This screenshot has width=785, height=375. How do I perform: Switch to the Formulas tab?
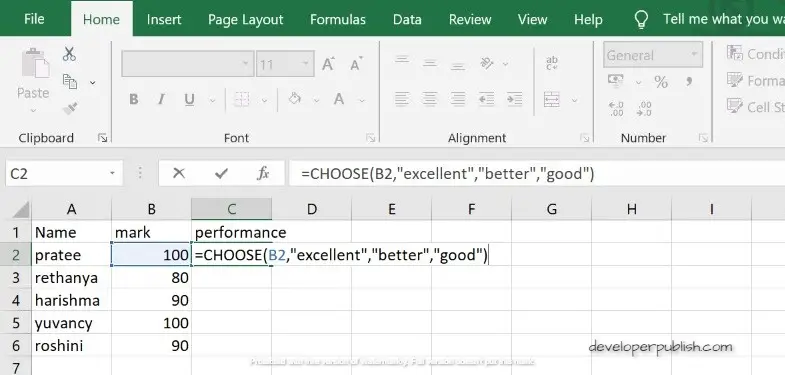coord(338,20)
